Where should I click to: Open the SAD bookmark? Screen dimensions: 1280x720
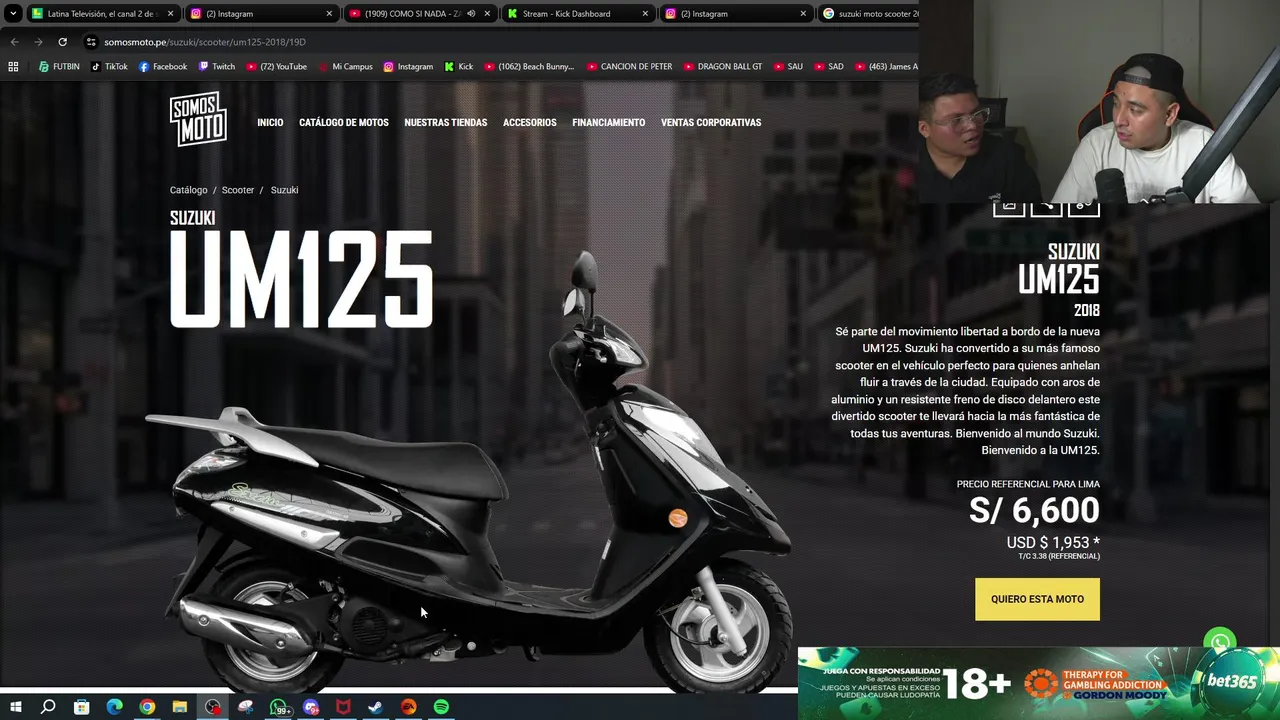click(x=829, y=67)
